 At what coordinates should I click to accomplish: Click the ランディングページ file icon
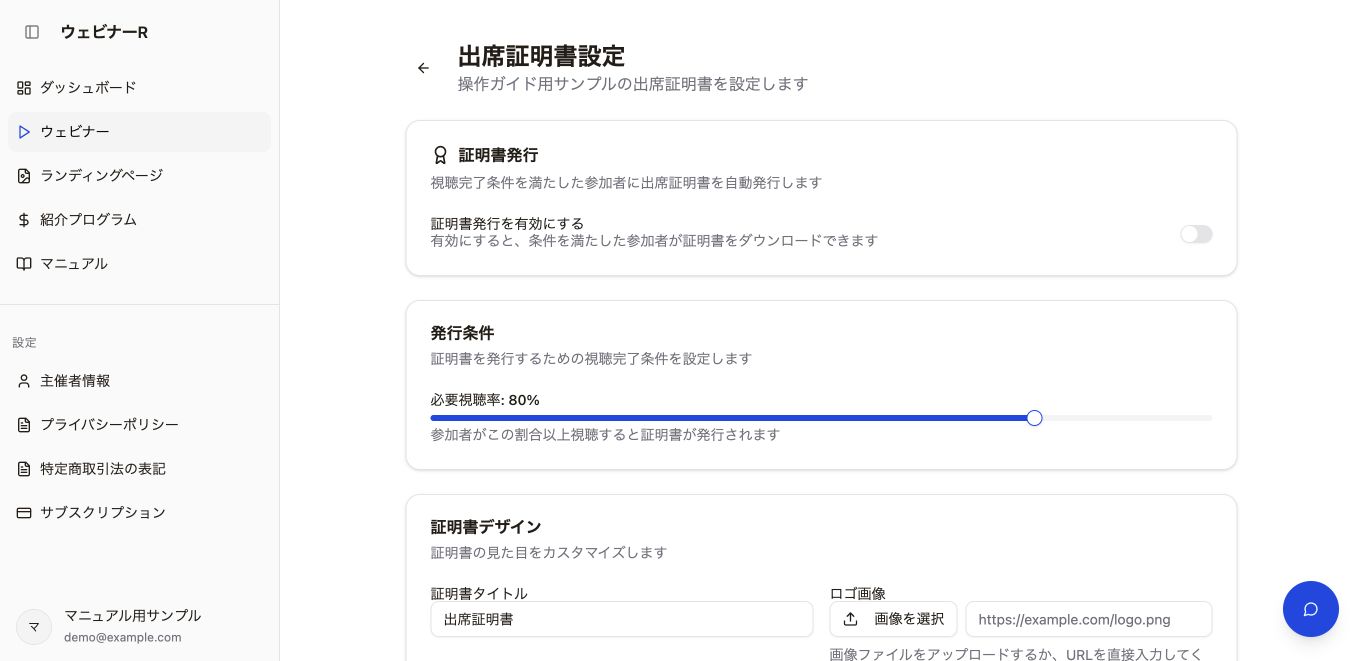[x=24, y=176]
